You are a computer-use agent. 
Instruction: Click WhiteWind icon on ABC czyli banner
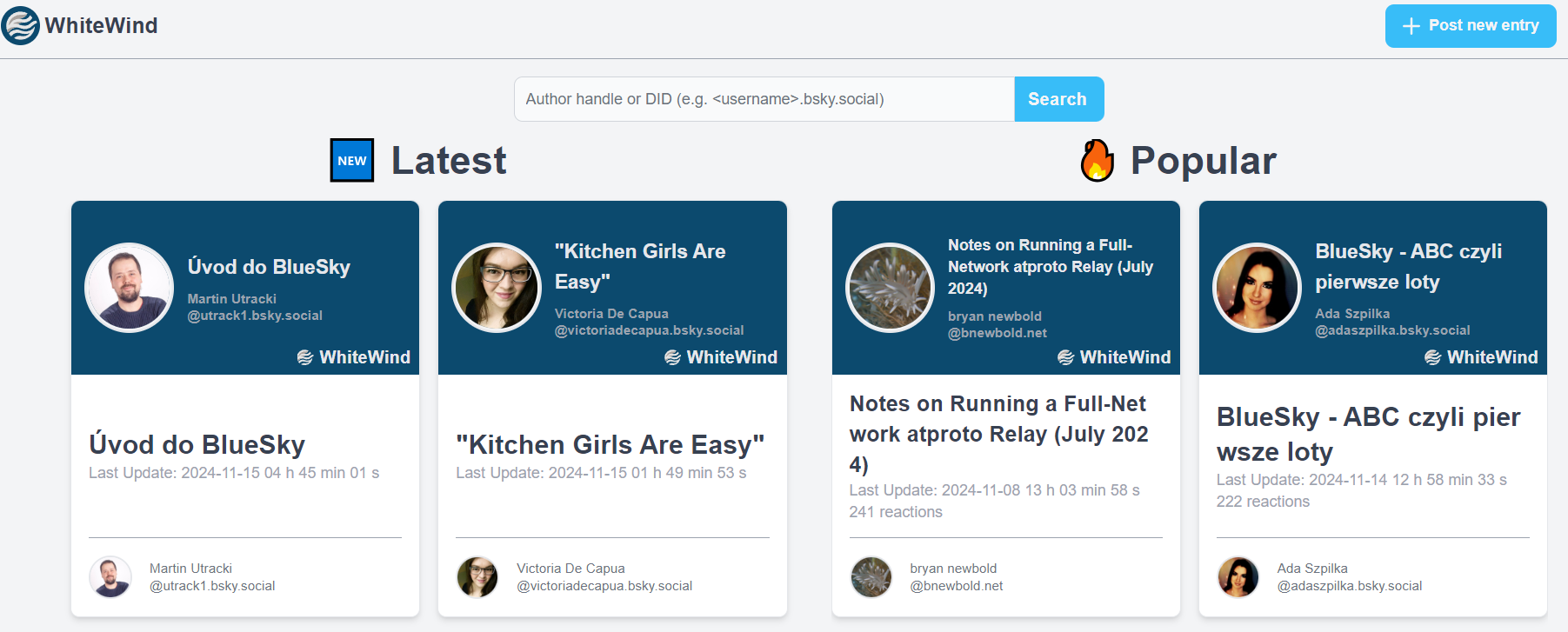click(x=1432, y=357)
